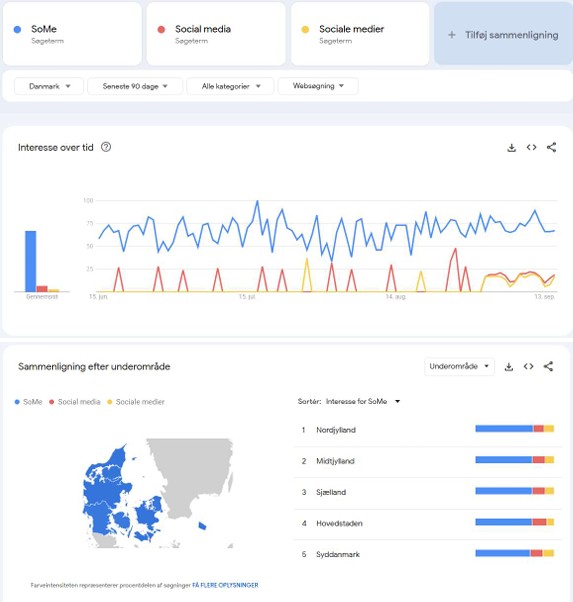Open the Seneste 90 dage time range dropdown
The image size is (573, 602).
[135, 86]
